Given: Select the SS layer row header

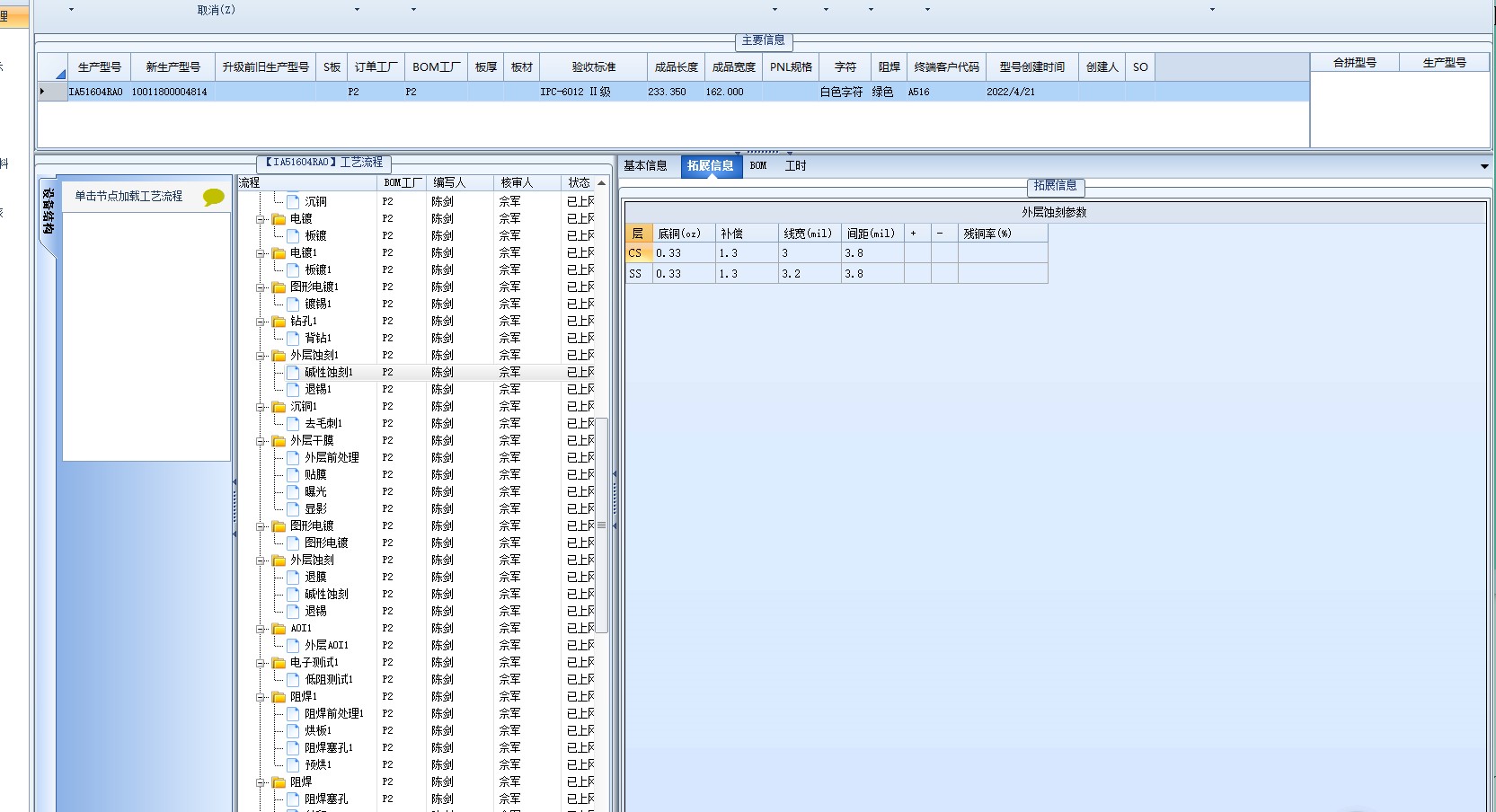Looking at the screenshot, I should click(638, 274).
